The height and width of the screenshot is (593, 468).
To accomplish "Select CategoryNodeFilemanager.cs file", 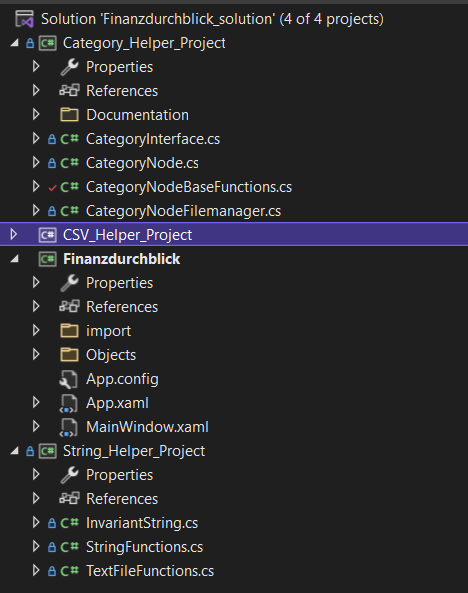I will pos(183,211).
